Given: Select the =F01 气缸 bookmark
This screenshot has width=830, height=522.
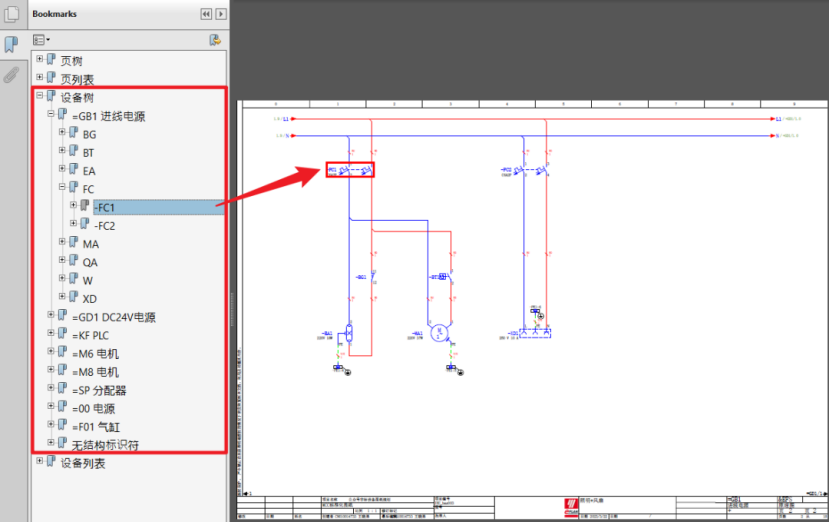Looking at the screenshot, I should click(x=96, y=427).
